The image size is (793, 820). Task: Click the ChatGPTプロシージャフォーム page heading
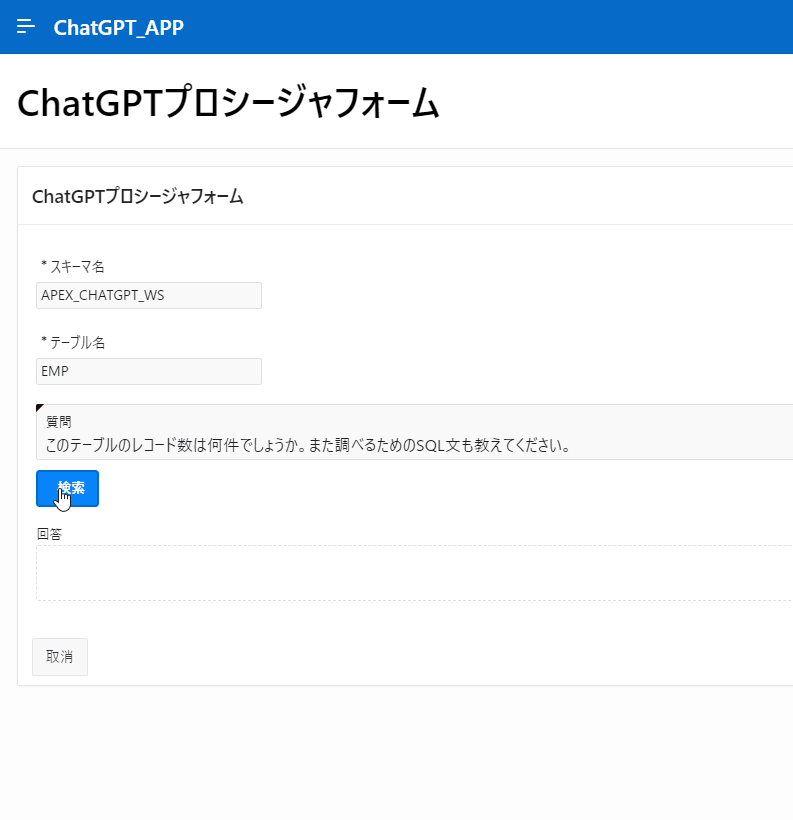(x=228, y=103)
